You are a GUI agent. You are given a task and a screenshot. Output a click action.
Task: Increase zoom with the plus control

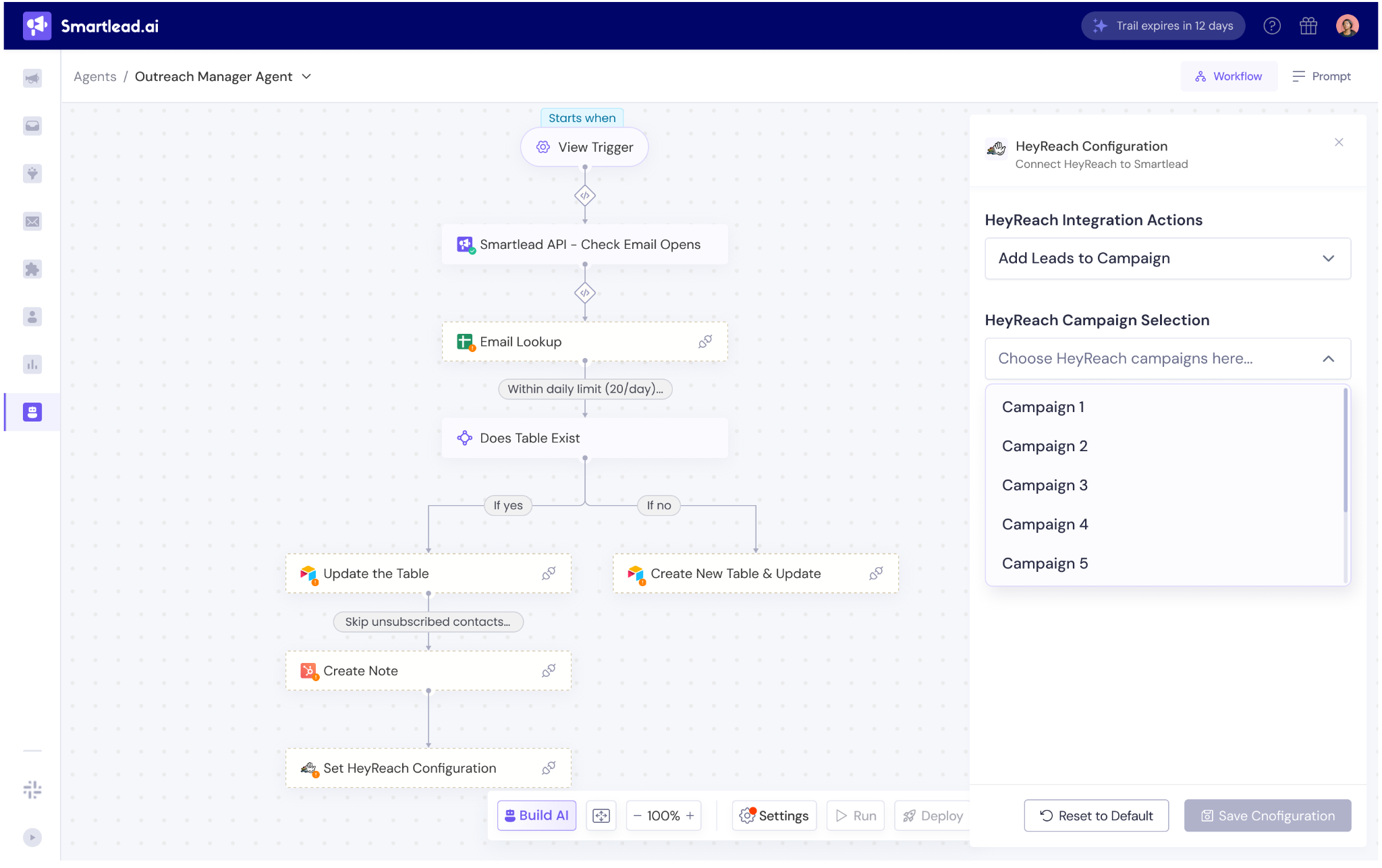tap(690, 815)
